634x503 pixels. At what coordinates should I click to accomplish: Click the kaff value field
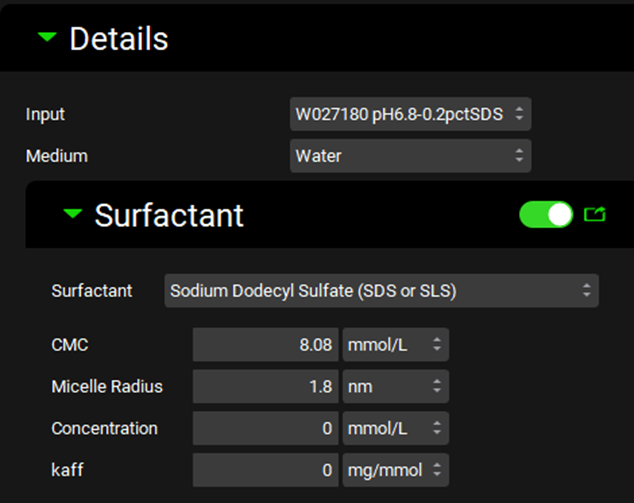pyautogui.click(x=266, y=469)
